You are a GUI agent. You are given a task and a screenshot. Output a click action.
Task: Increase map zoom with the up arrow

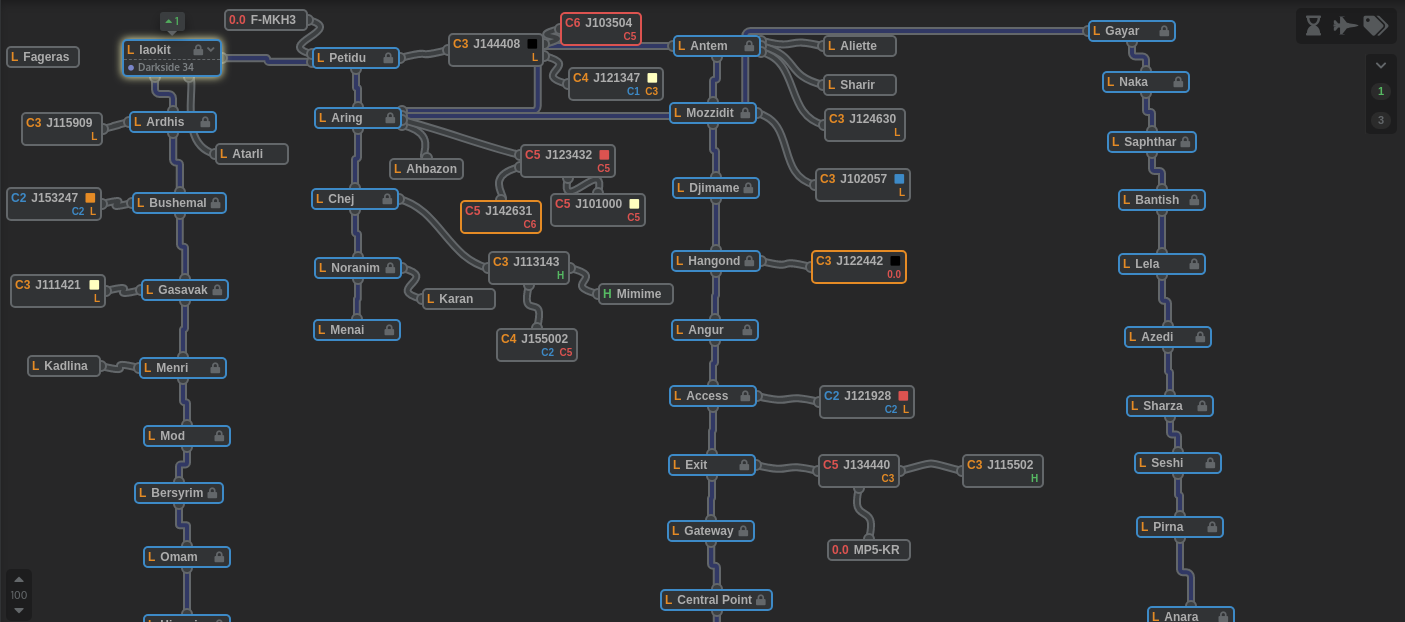point(19,579)
